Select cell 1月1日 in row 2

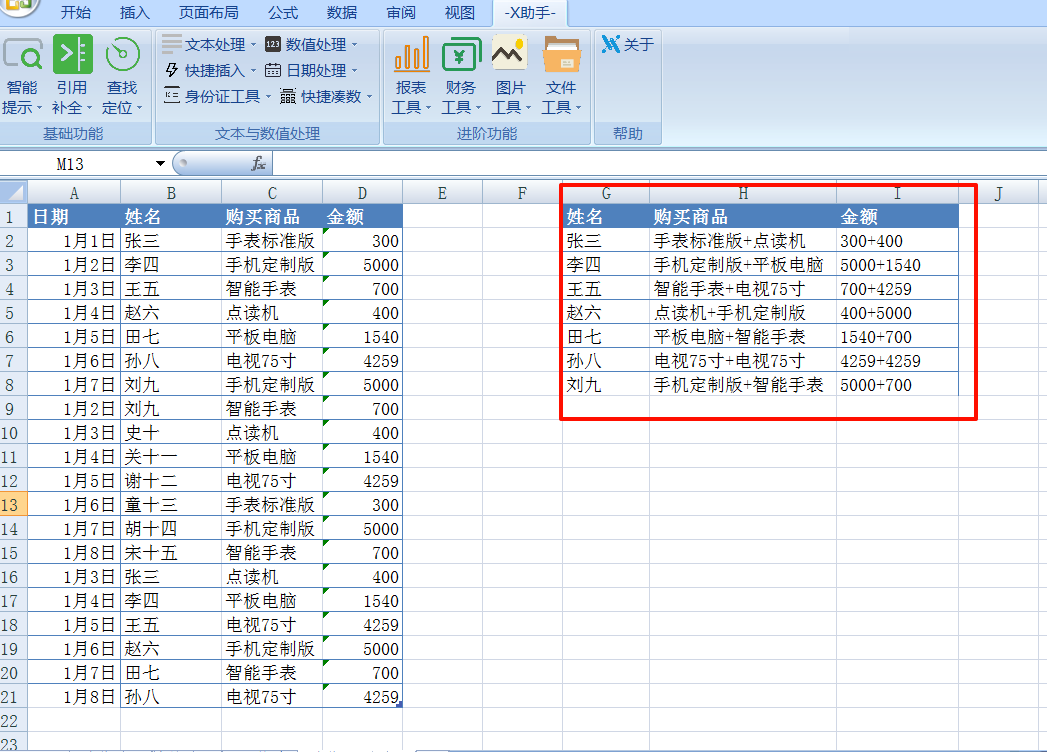coord(74,240)
